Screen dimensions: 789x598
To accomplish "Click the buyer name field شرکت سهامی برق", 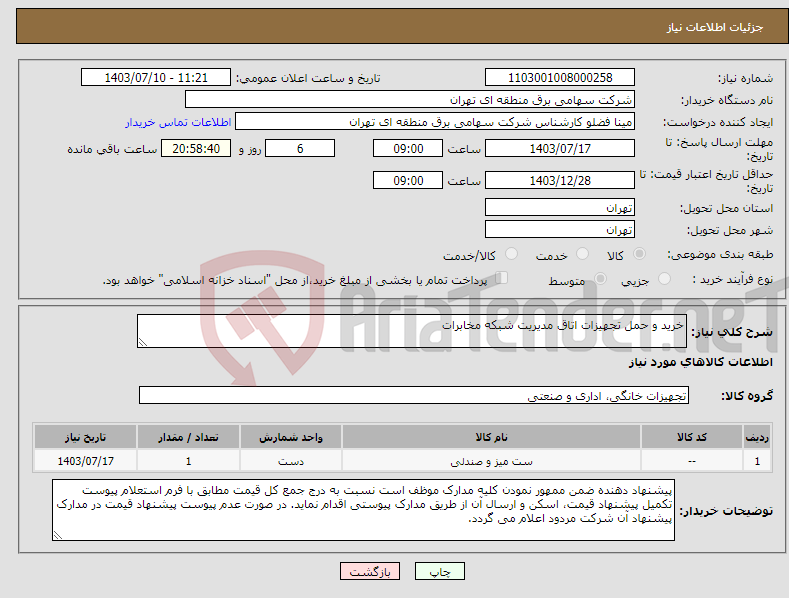I will (410, 100).
